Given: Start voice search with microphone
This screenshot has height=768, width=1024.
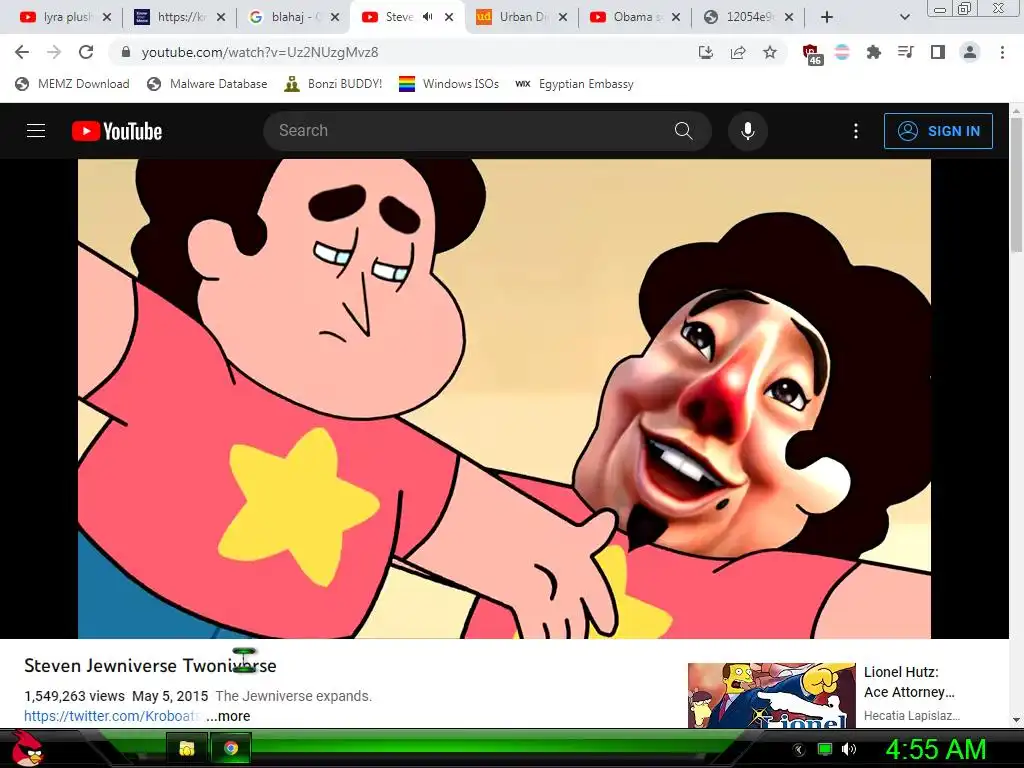Looking at the screenshot, I should point(748,131).
